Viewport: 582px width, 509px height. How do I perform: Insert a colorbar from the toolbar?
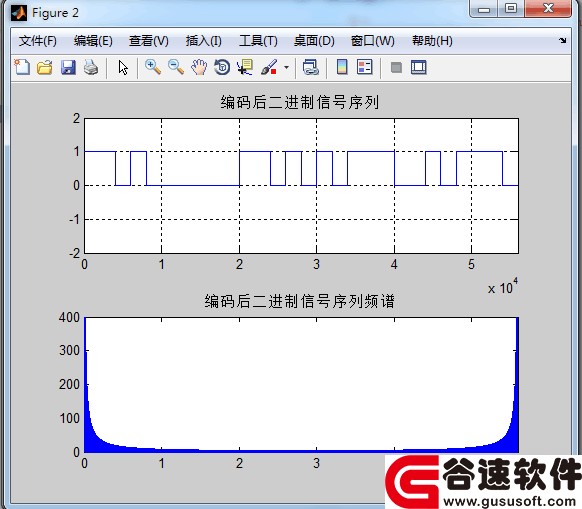tap(342, 68)
